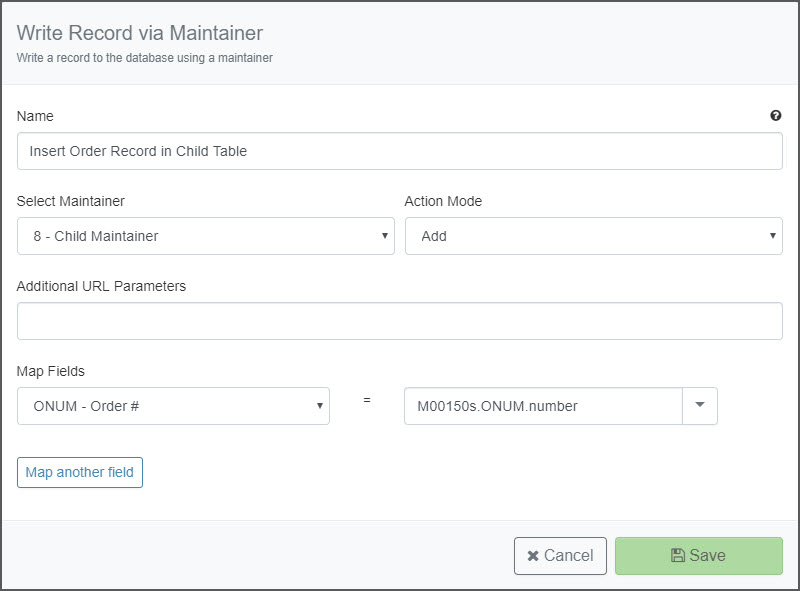Click the equals sign between mapped fields
800x591 pixels.
pyautogui.click(x=367, y=400)
